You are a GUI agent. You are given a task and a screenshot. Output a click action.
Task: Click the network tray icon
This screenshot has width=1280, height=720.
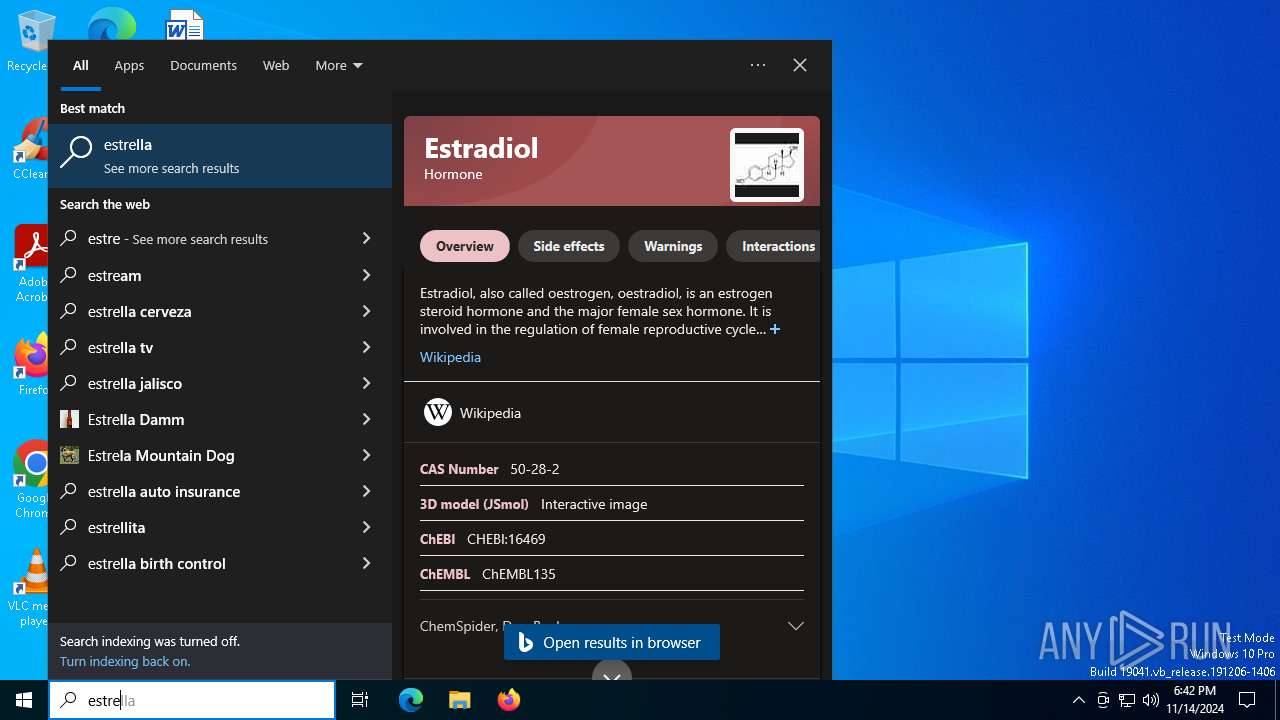point(1127,700)
